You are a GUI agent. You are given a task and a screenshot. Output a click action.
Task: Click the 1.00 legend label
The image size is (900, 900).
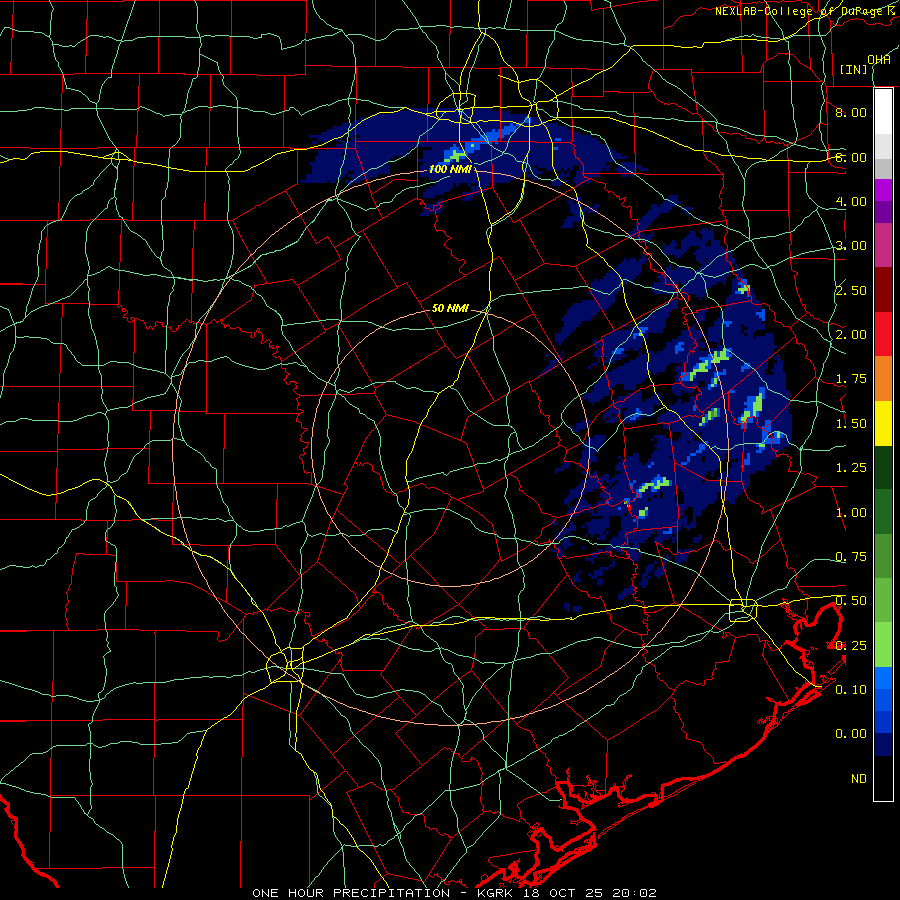point(851,513)
